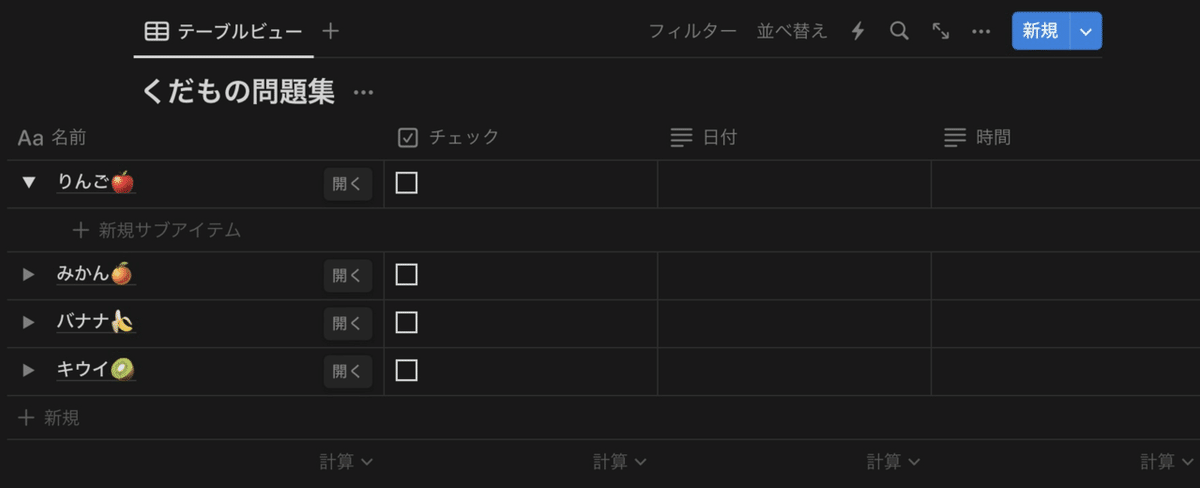Open search with the magnifier icon
Image resolution: width=1200 pixels, height=488 pixels.
[899, 31]
